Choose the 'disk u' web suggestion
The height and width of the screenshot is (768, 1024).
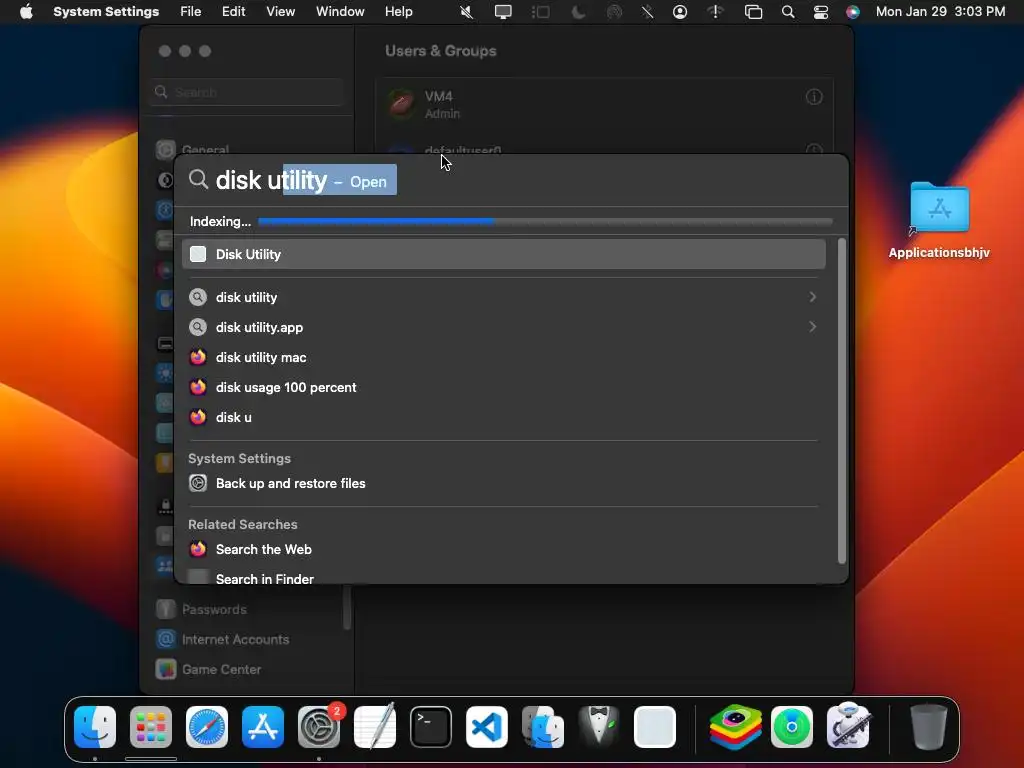click(504, 417)
